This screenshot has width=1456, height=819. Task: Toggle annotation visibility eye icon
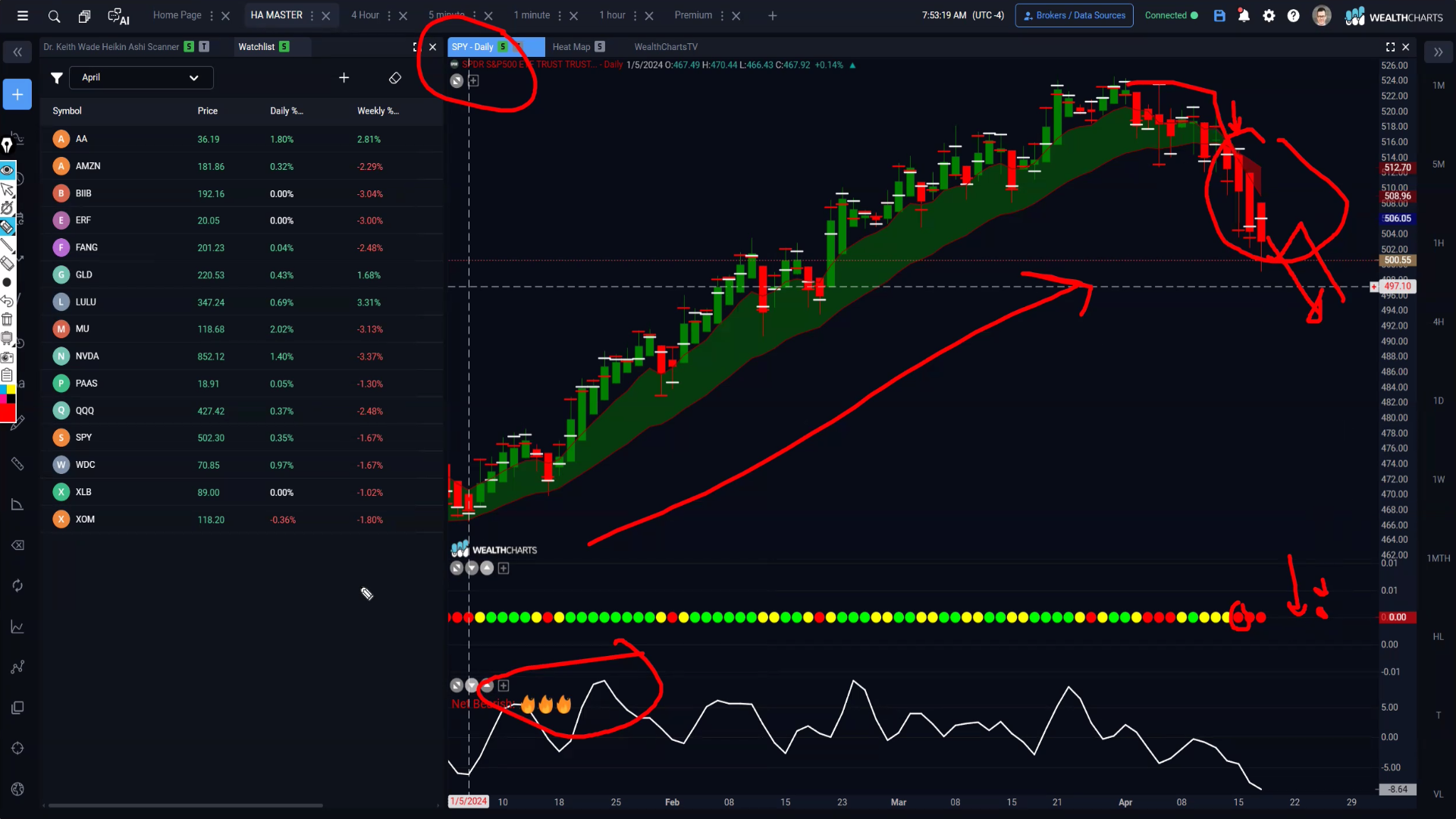pos(7,170)
